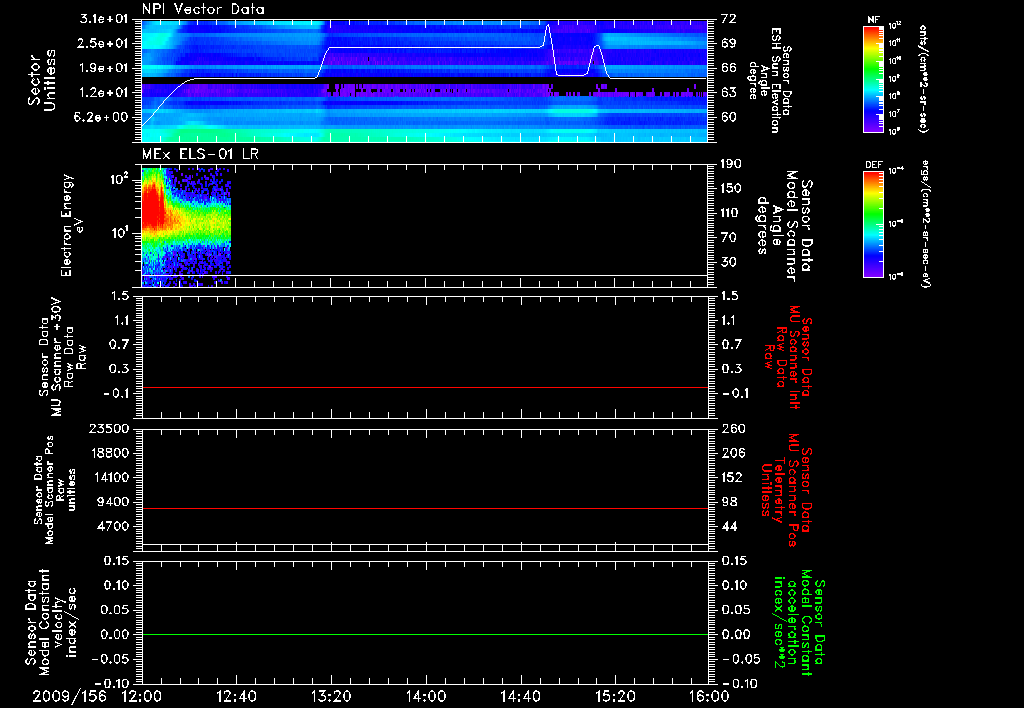
Task: Click the "72" sun elevation tick
Action: tap(728, 19)
